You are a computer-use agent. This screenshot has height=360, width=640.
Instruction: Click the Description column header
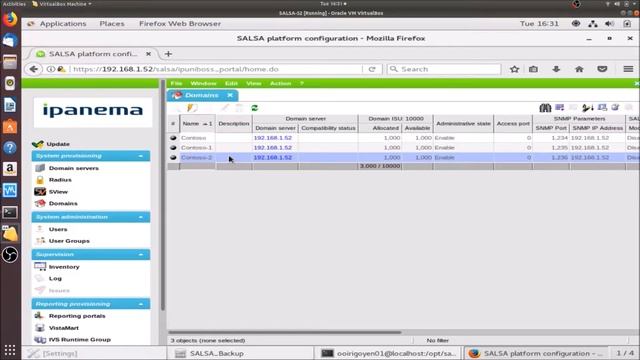pyautogui.click(x=233, y=123)
